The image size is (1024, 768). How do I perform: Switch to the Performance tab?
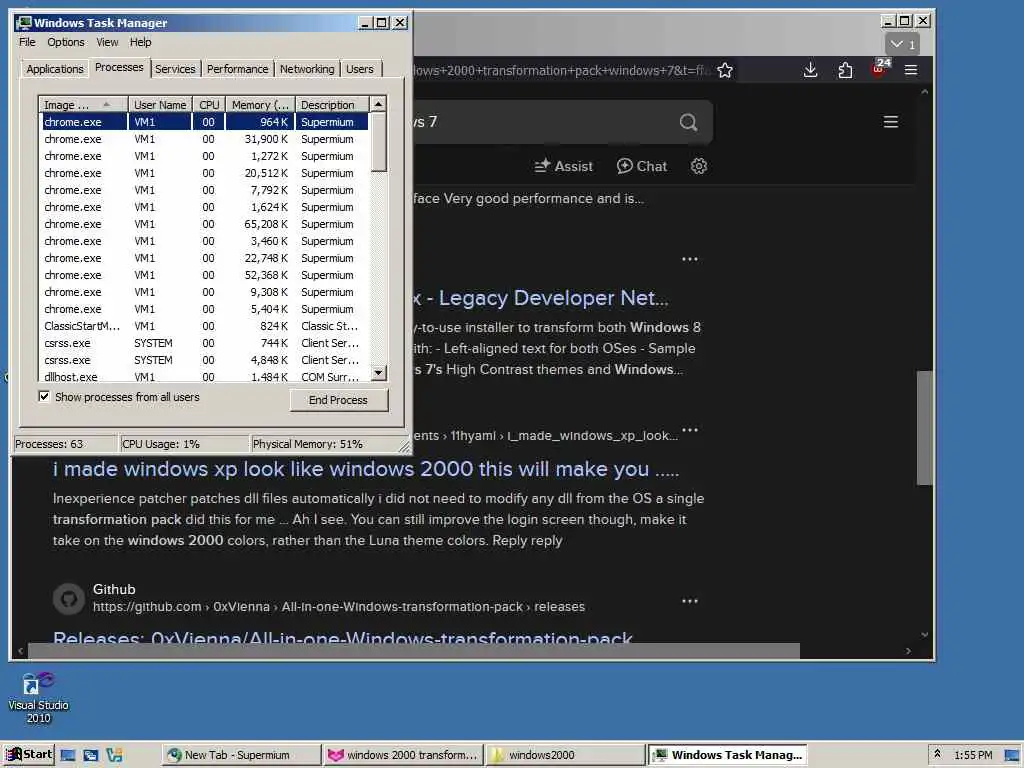(x=237, y=69)
